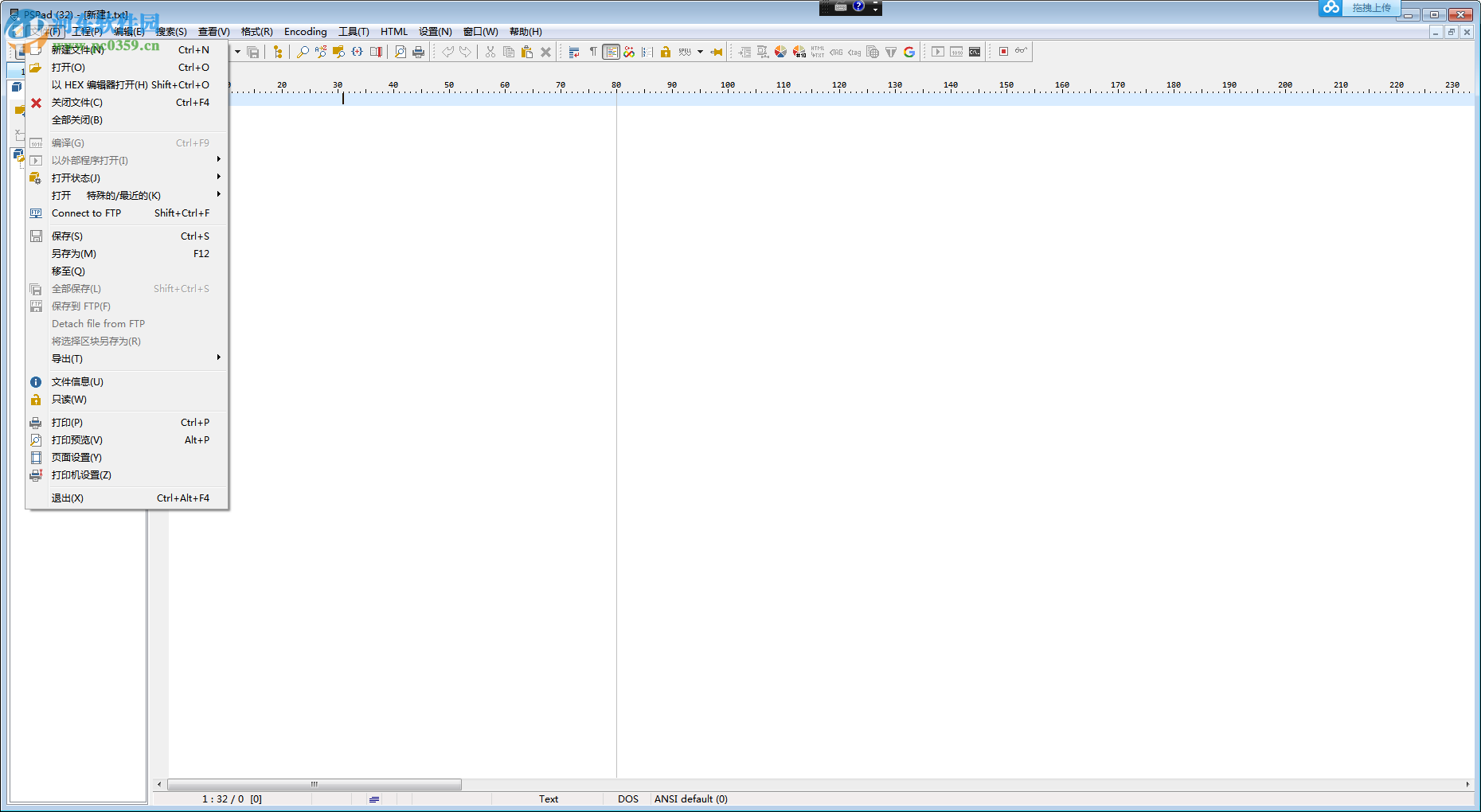This screenshot has width=1481, height=812.
Task: Click the Find magnifier icon in toolbar
Action: click(303, 53)
